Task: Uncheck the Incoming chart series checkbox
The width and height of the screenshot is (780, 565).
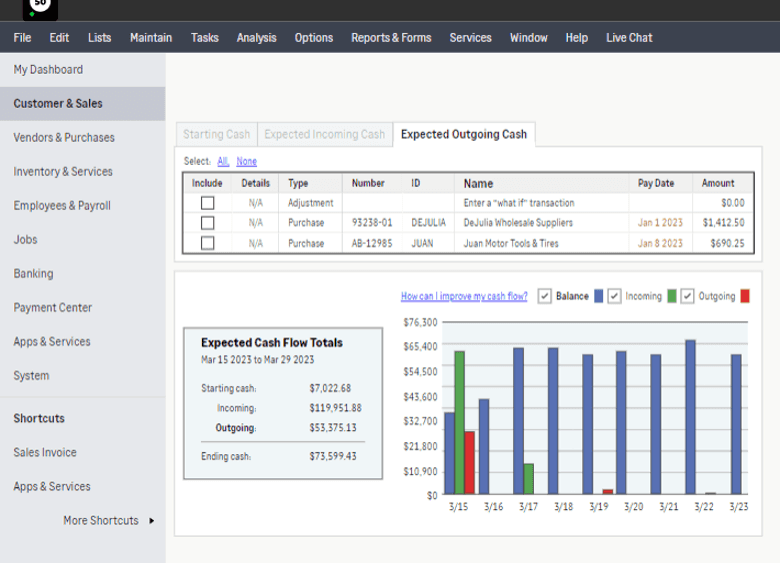Action: tap(615, 296)
